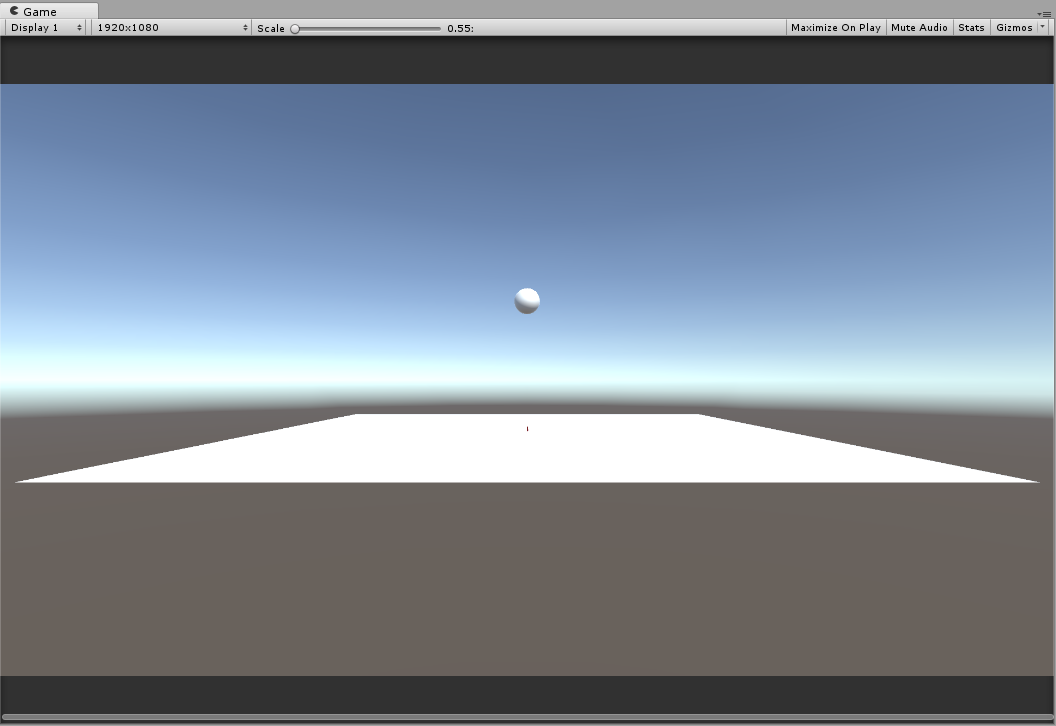Click the Gizmos dropdown arrow icon

pos(1042,27)
